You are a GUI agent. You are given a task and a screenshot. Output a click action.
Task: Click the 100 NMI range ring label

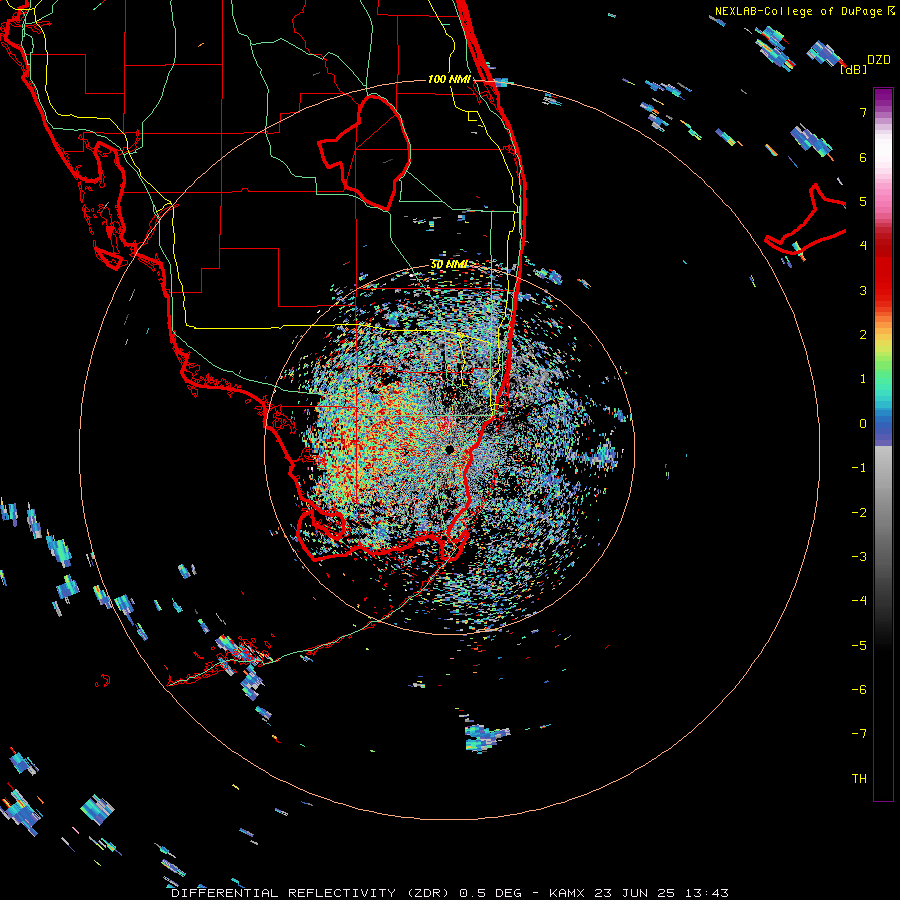click(449, 79)
